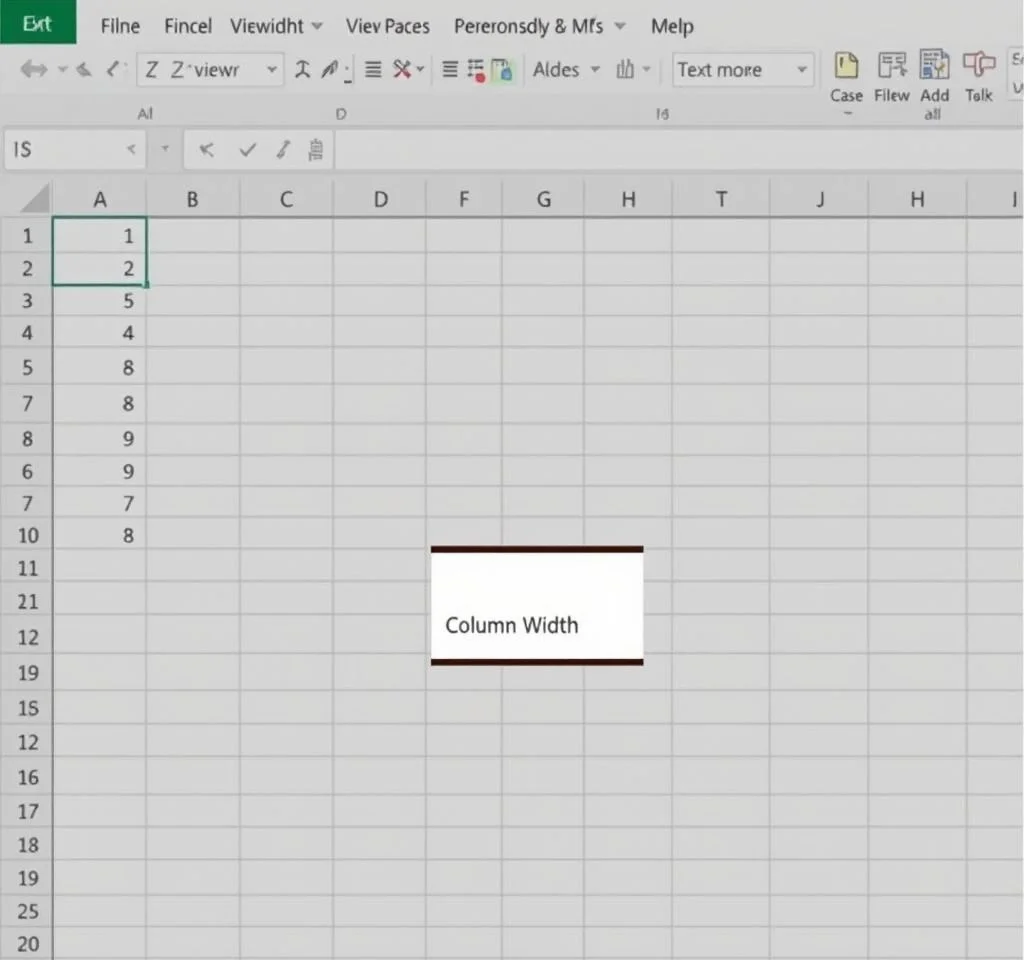Open the Filne menu tab
1024x960 pixels.
[120, 26]
